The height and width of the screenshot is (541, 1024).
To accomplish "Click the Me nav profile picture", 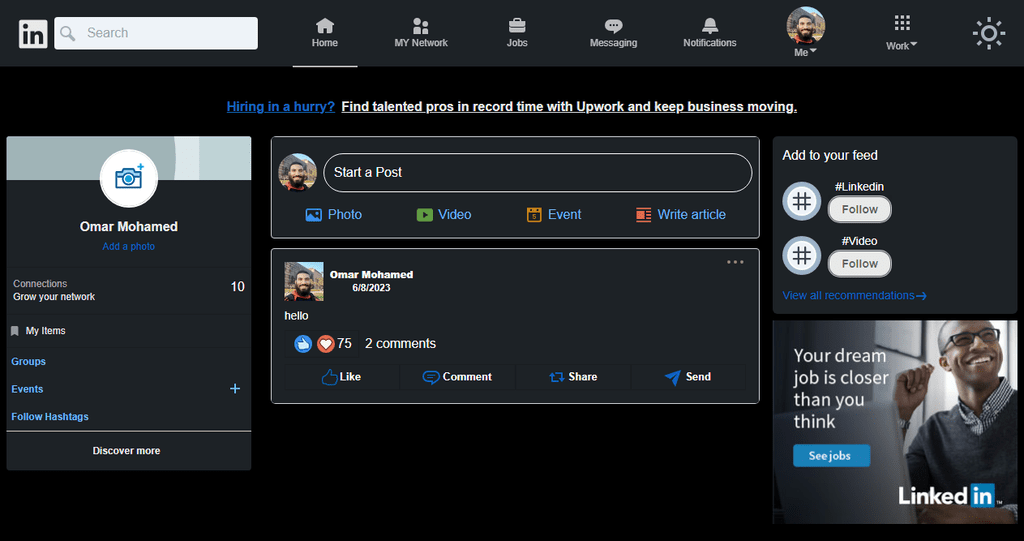I will pyautogui.click(x=805, y=26).
